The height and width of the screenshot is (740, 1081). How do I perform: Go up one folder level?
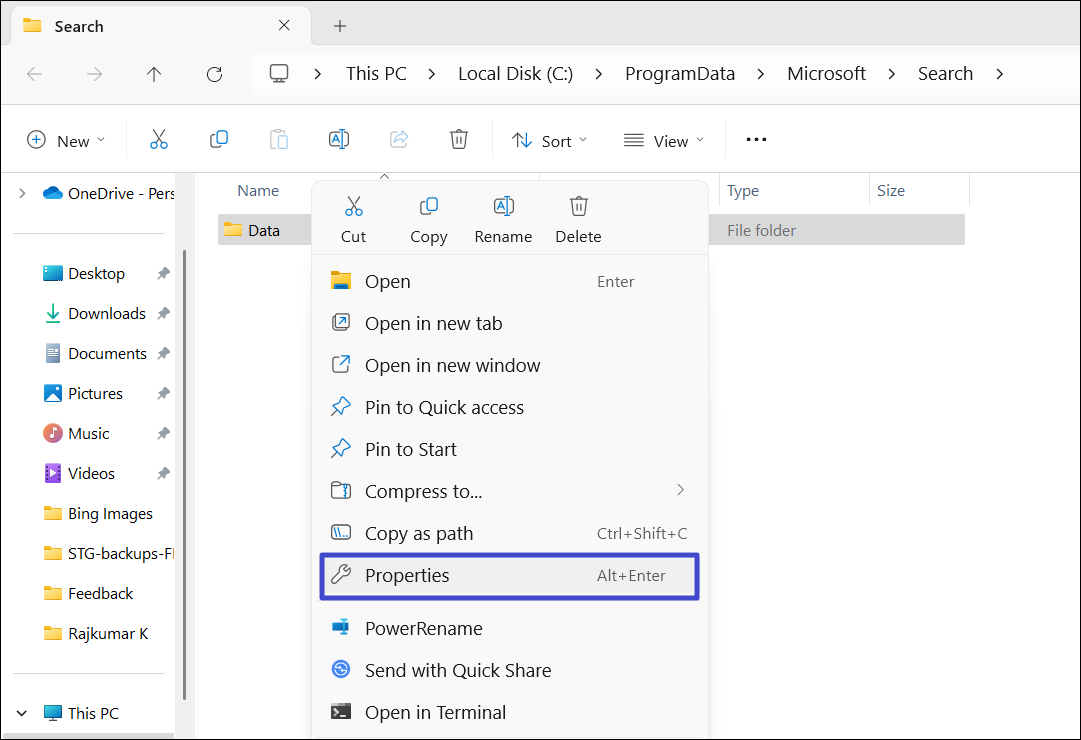pyautogui.click(x=154, y=74)
